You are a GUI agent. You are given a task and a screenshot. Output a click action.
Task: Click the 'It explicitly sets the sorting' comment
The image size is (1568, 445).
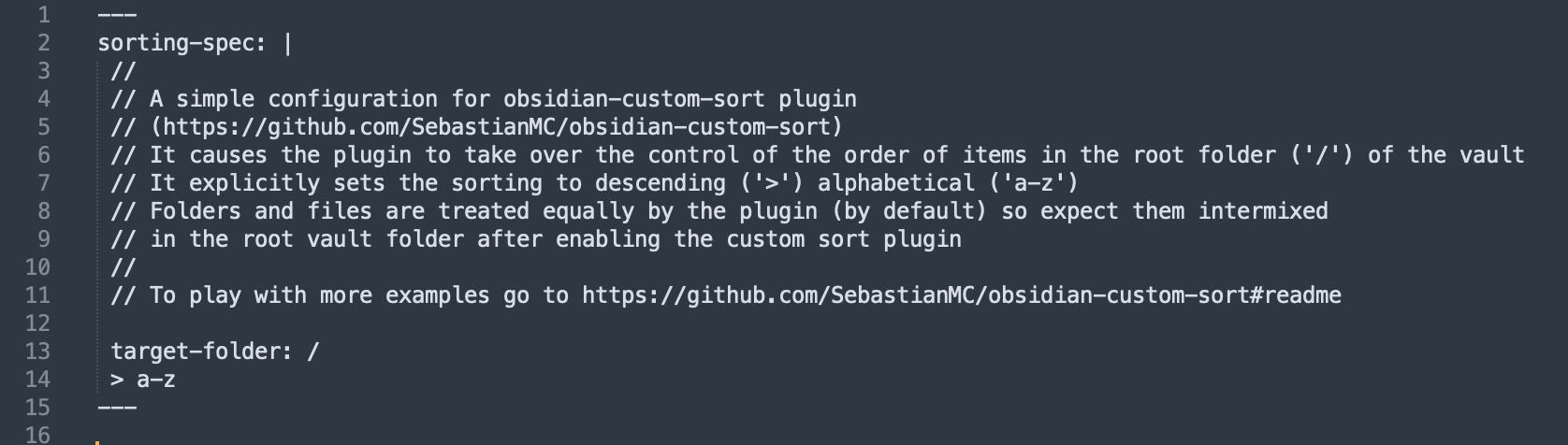tap(595, 183)
